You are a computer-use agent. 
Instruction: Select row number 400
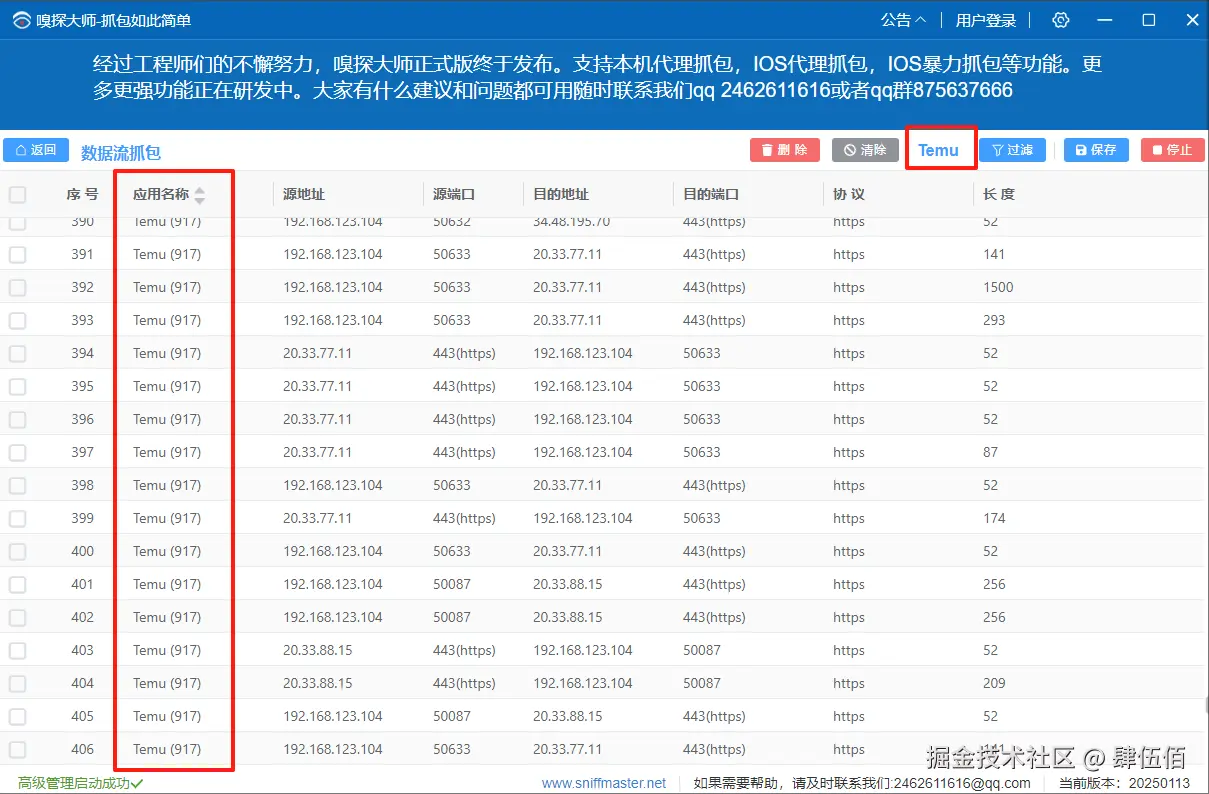(82, 551)
